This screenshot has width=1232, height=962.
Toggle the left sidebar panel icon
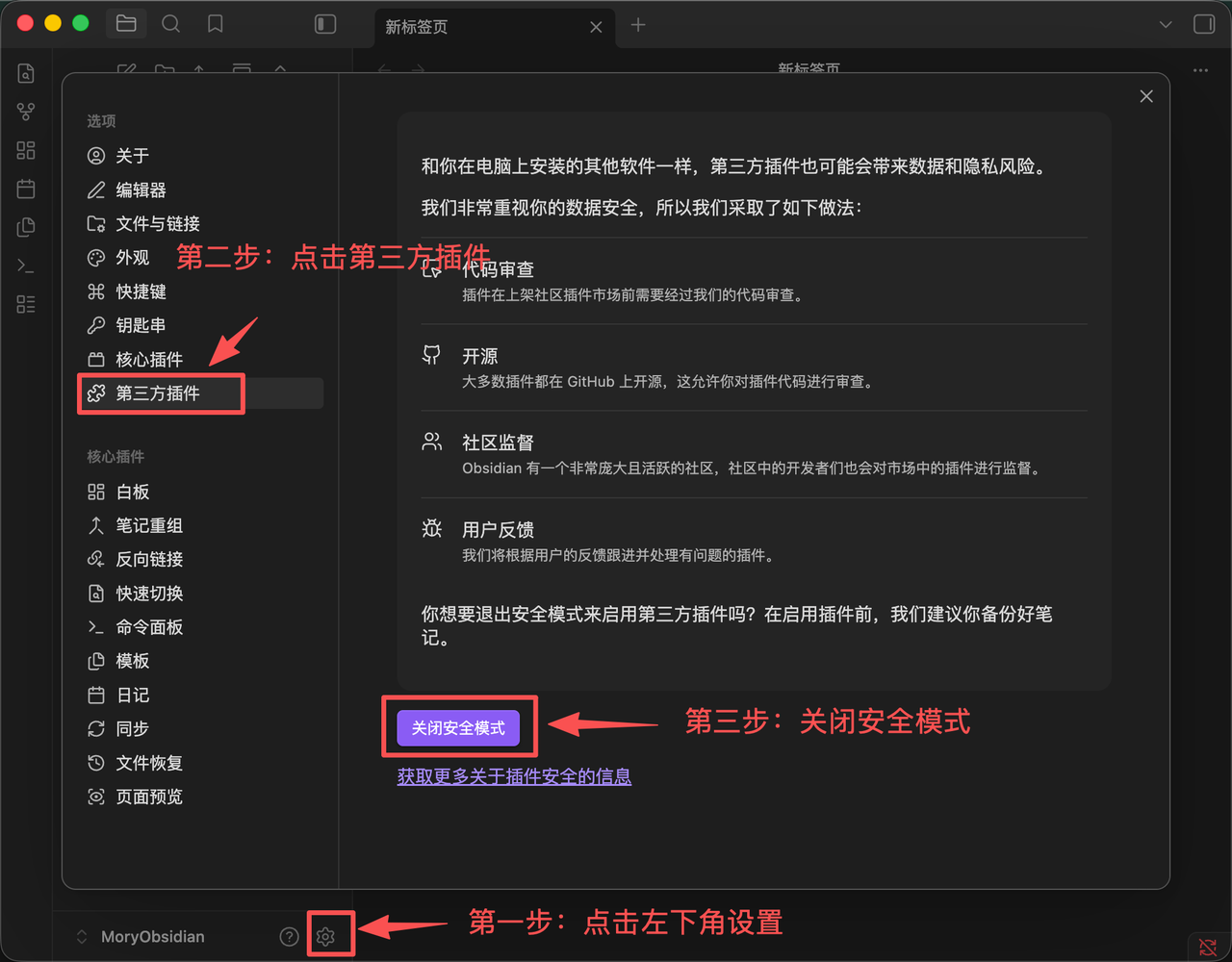point(325,24)
